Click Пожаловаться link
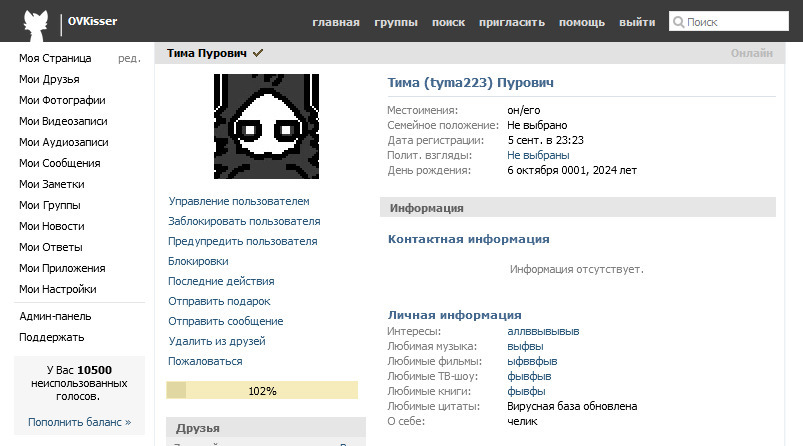 (x=205, y=361)
